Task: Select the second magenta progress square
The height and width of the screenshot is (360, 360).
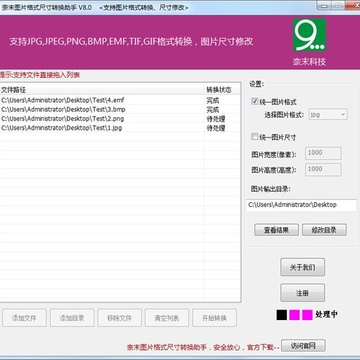Action: click(307, 315)
